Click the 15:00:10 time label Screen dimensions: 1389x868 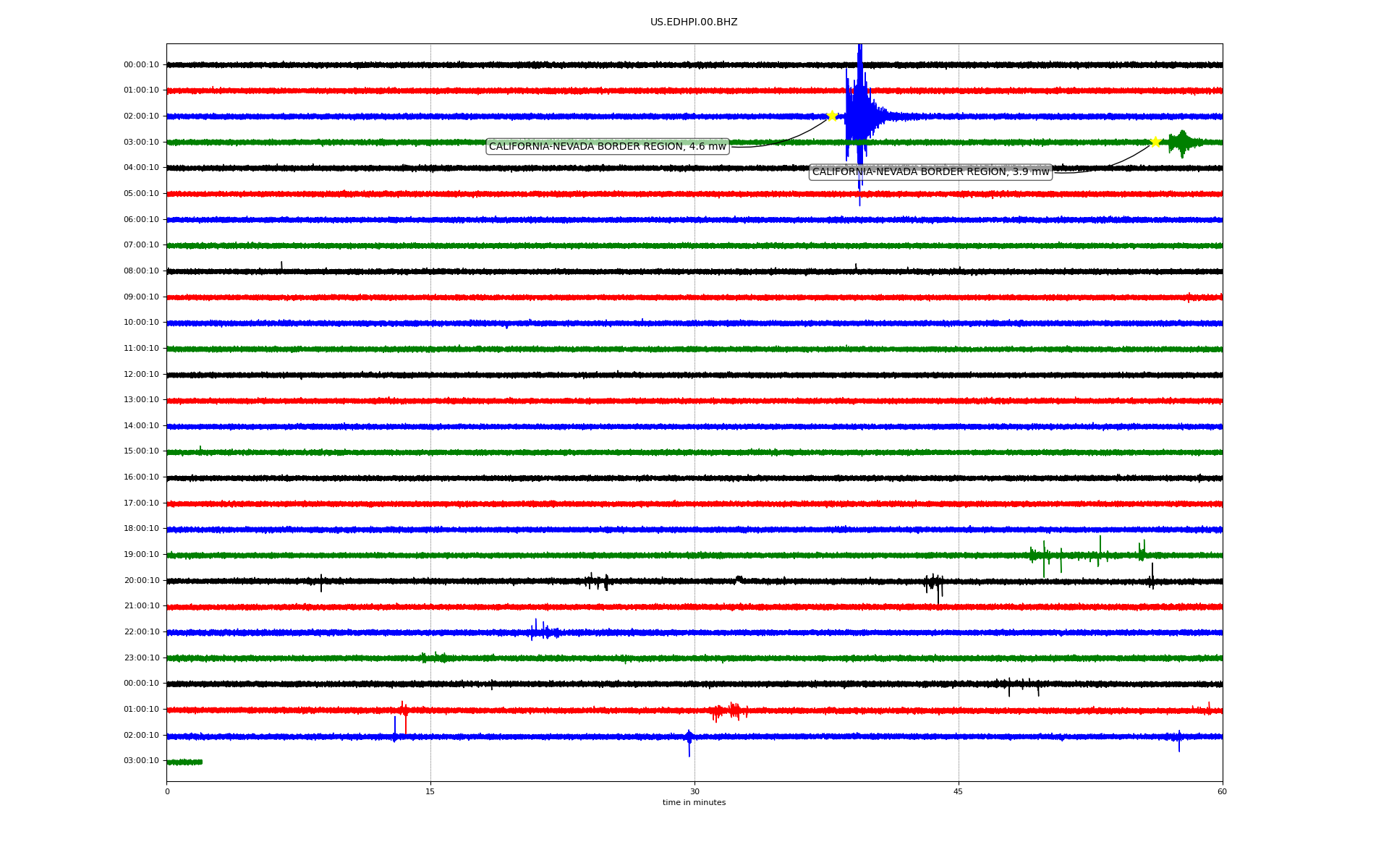click(x=141, y=451)
